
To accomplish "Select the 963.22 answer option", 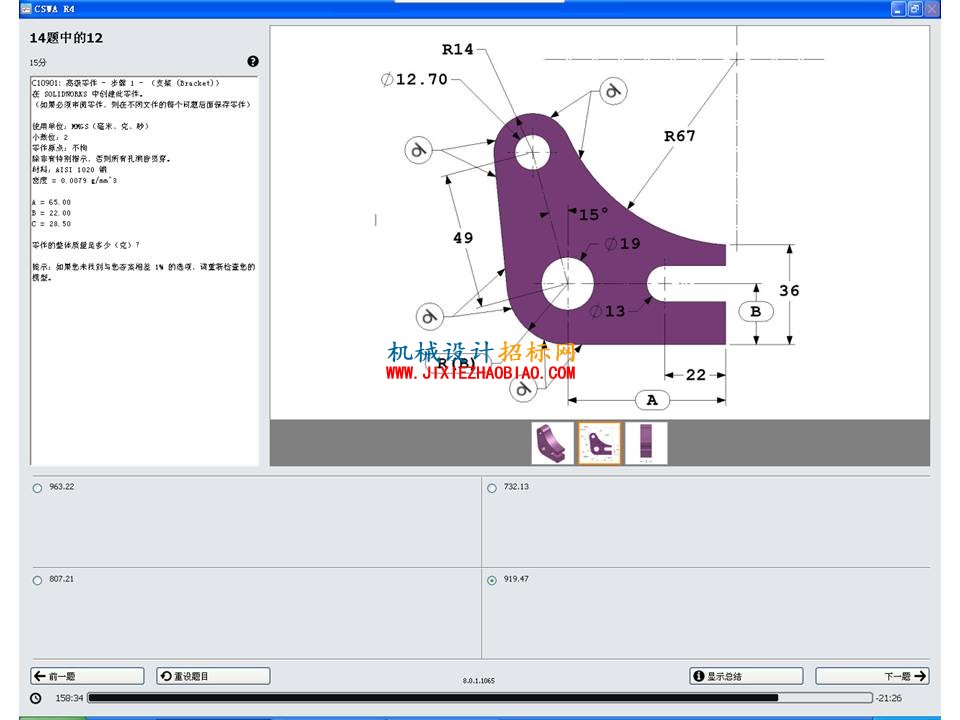I will 37,488.
